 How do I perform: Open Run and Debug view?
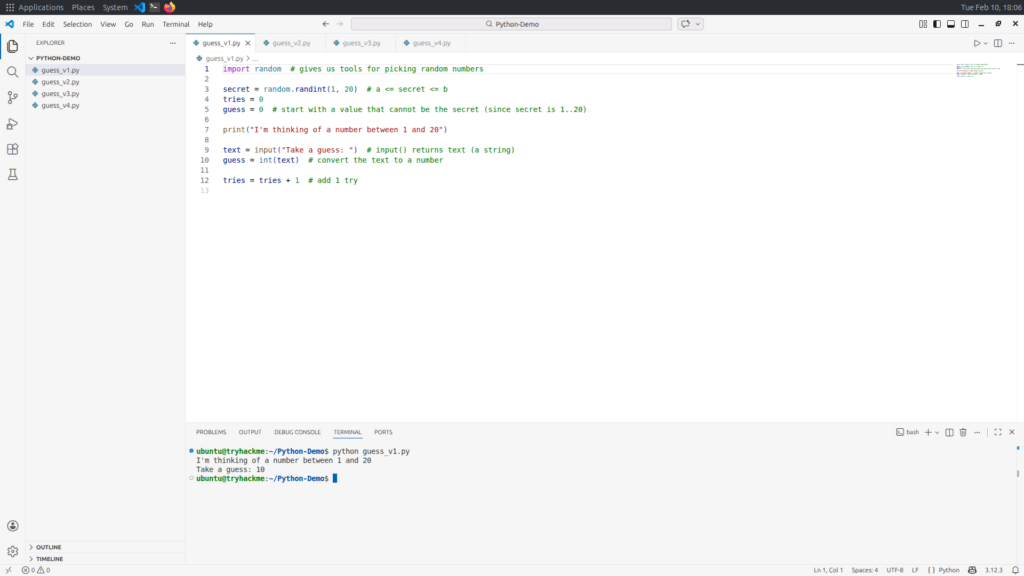(x=13, y=124)
